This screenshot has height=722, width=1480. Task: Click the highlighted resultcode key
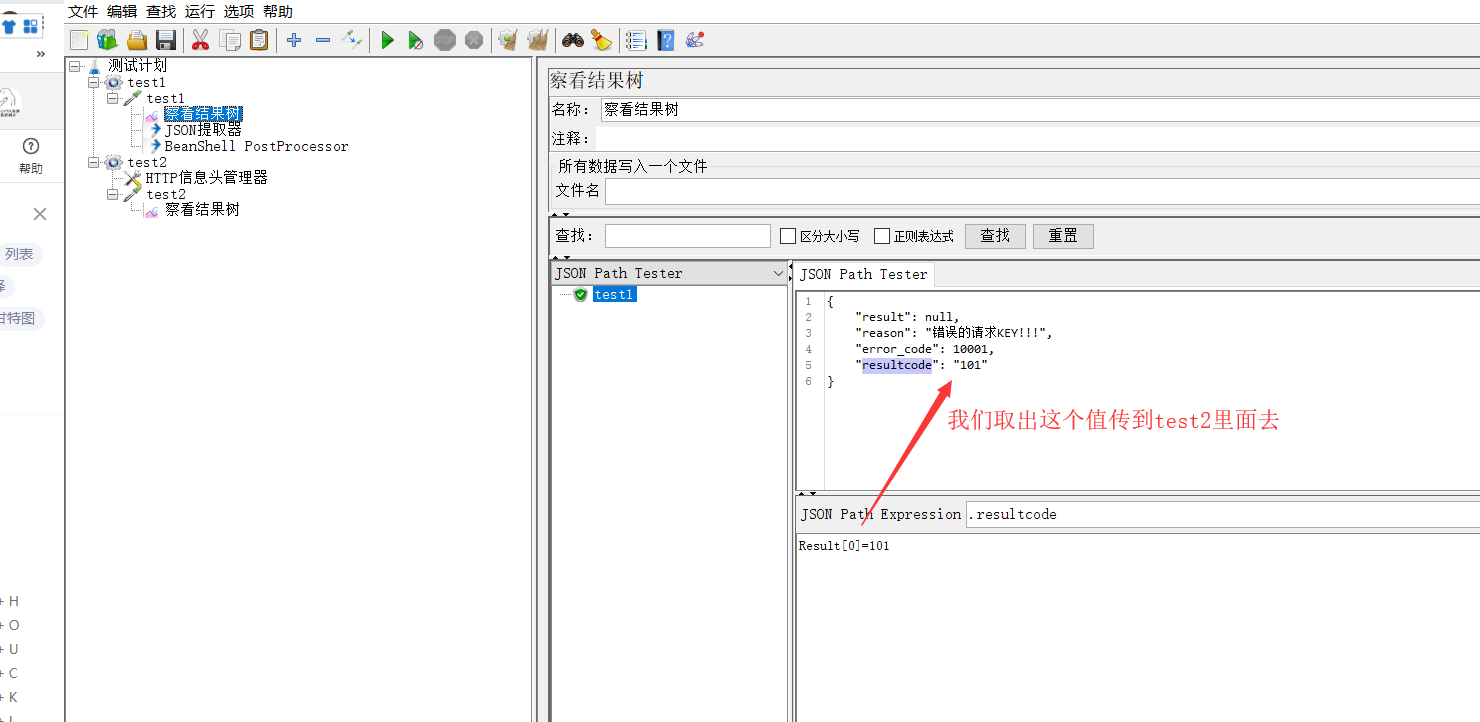point(897,365)
